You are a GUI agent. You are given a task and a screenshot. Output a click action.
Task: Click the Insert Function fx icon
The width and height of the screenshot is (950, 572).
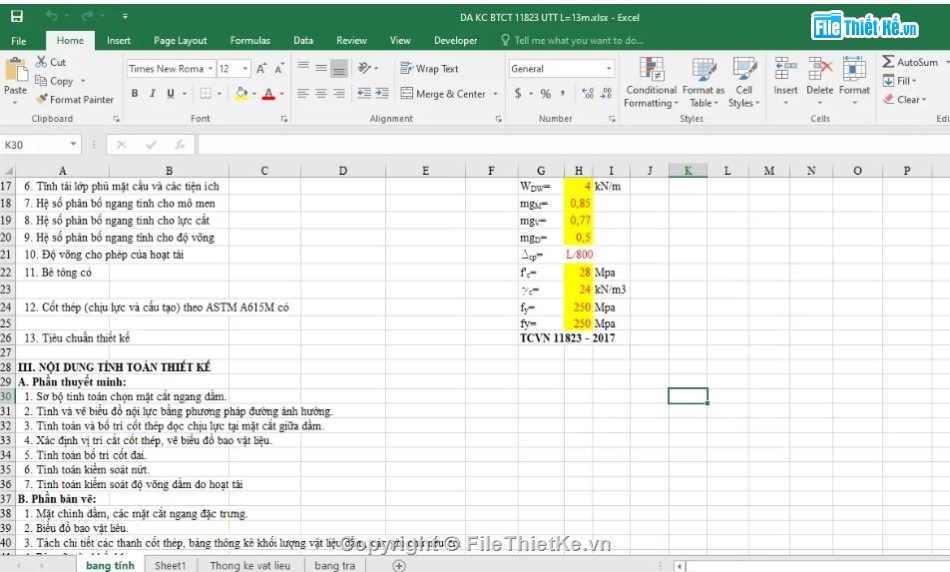coord(180,145)
